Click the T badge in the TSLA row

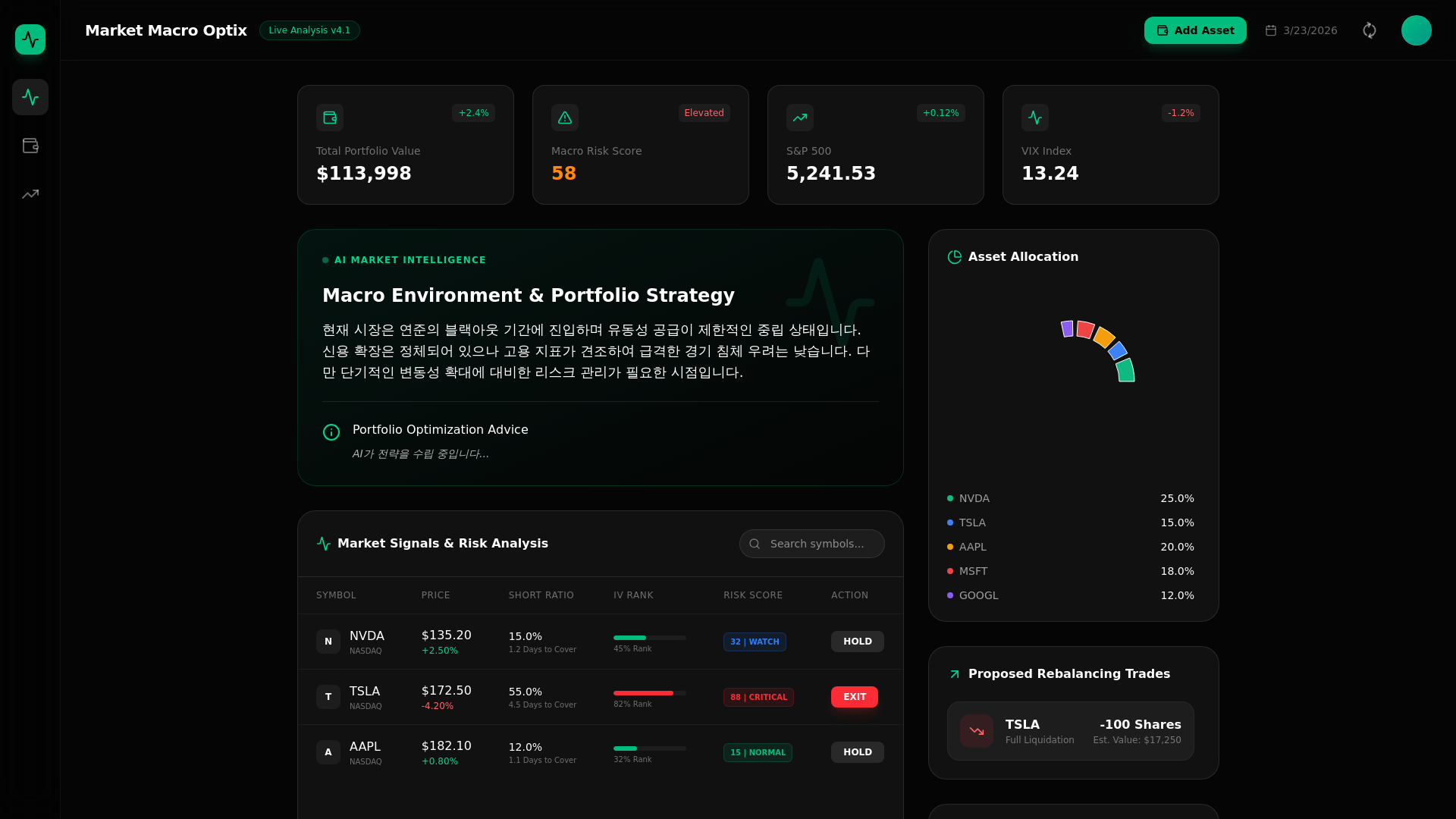328,697
